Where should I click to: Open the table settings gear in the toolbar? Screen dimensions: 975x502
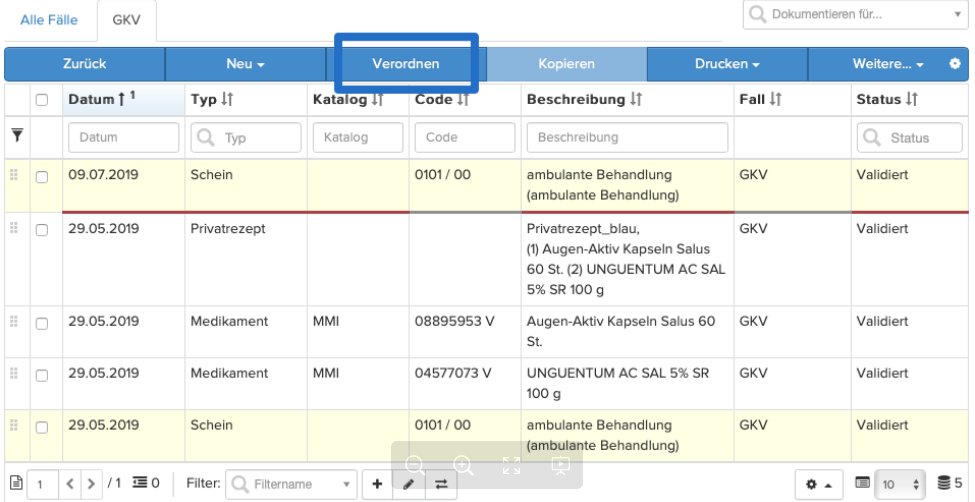click(954, 63)
